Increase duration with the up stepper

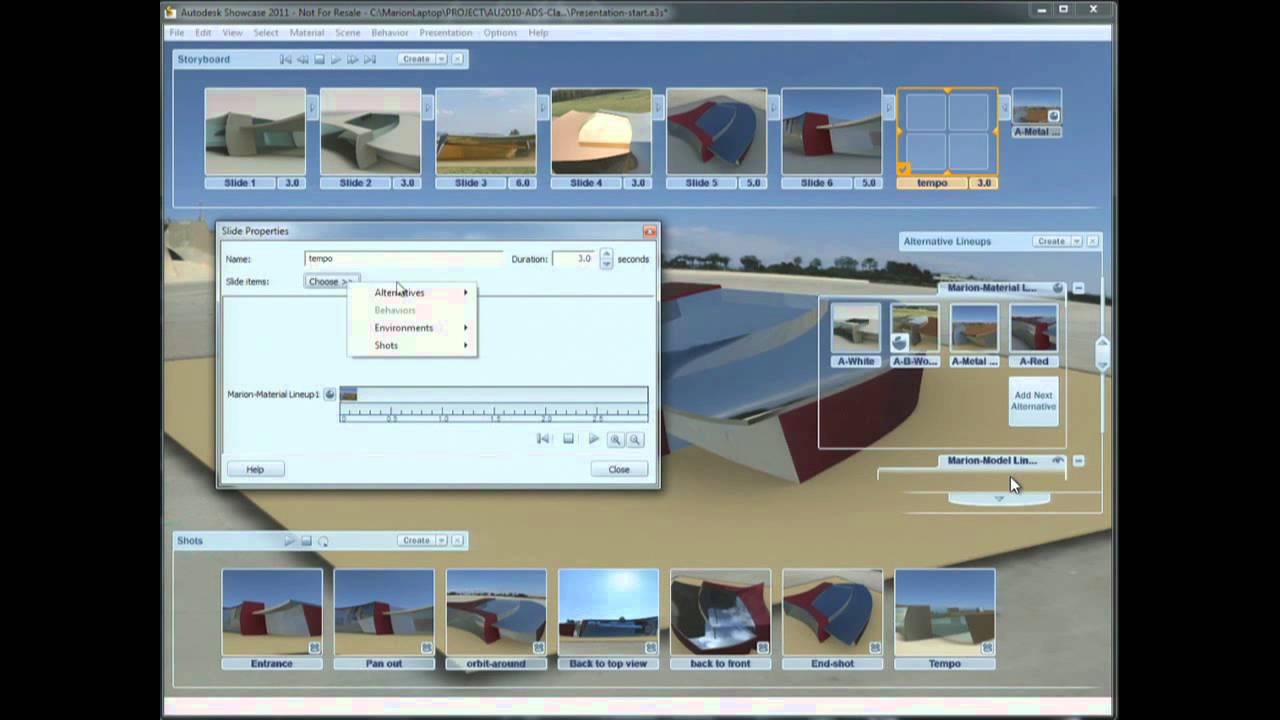(x=606, y=254)
